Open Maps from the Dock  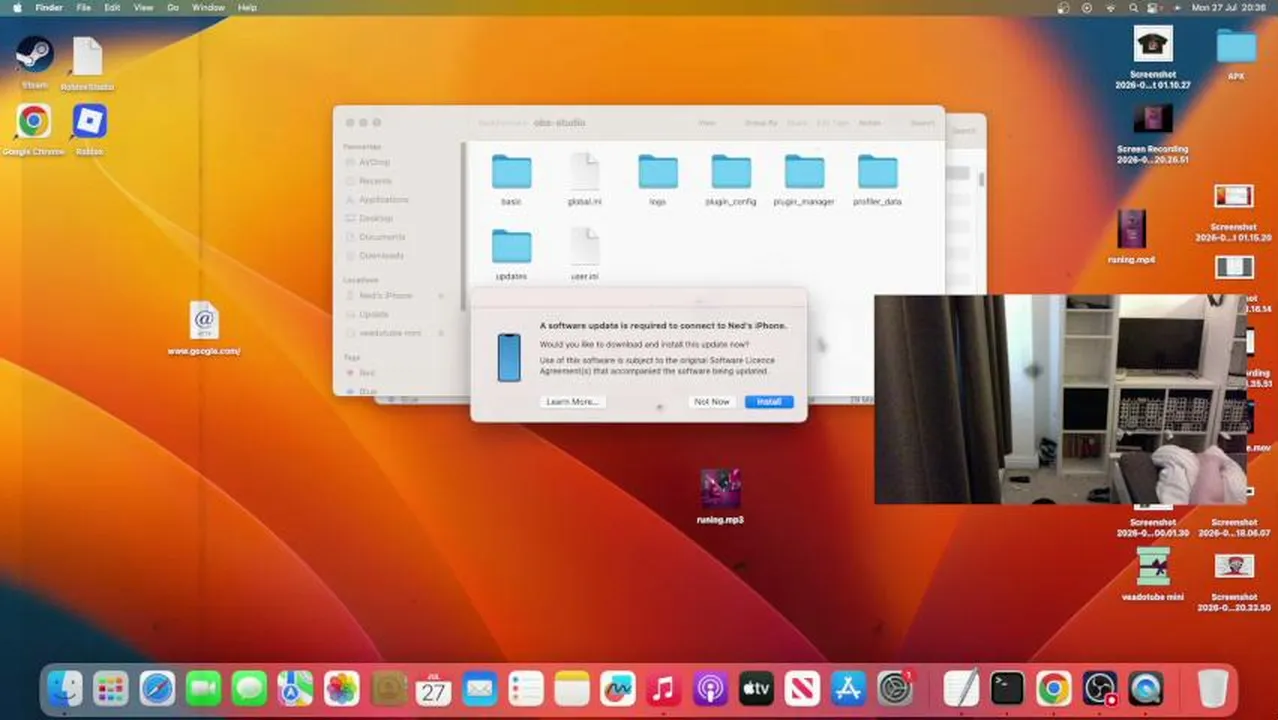click(x=295, y=688)
